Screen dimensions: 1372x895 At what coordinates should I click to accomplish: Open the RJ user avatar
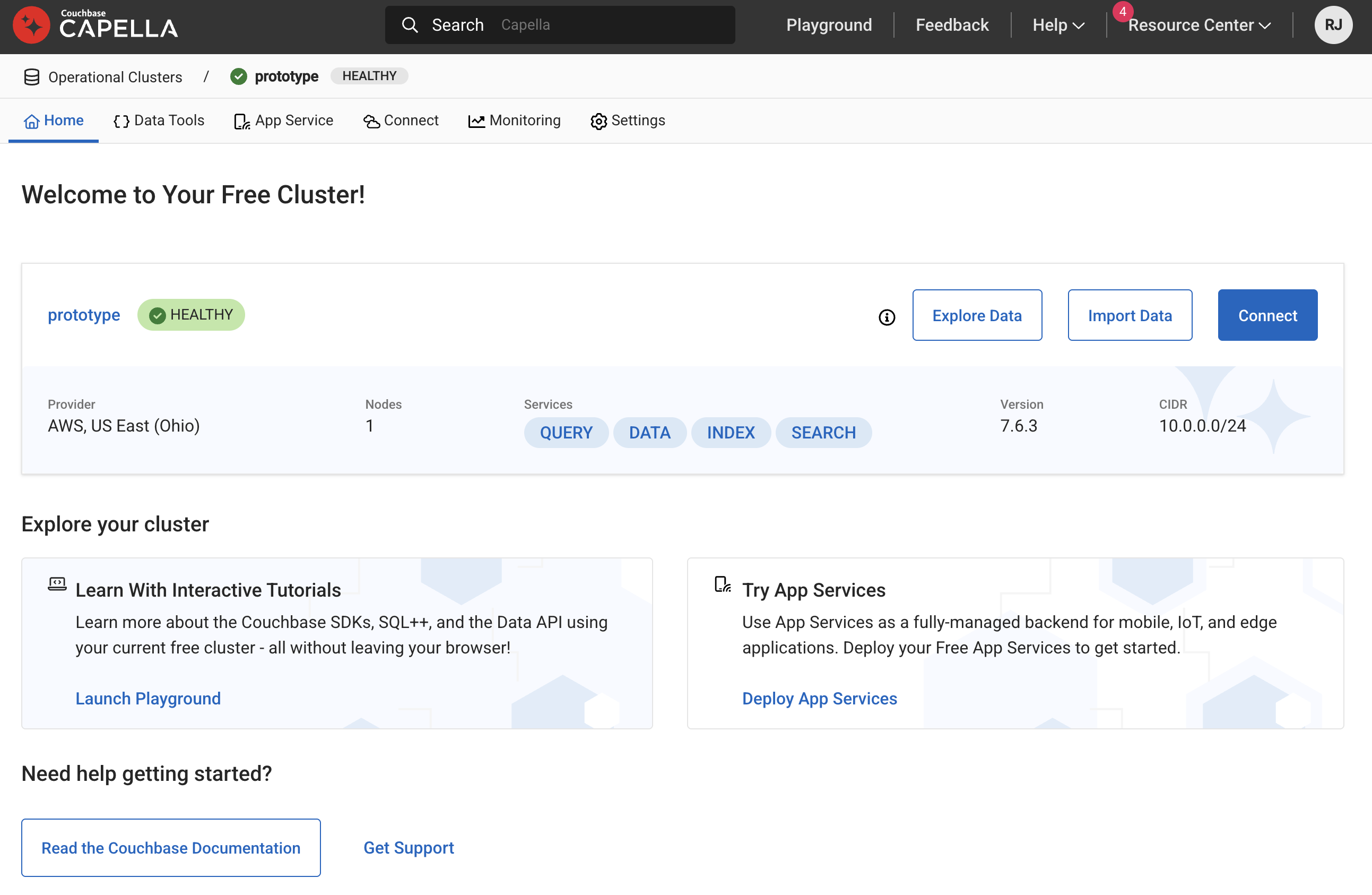1333,25
